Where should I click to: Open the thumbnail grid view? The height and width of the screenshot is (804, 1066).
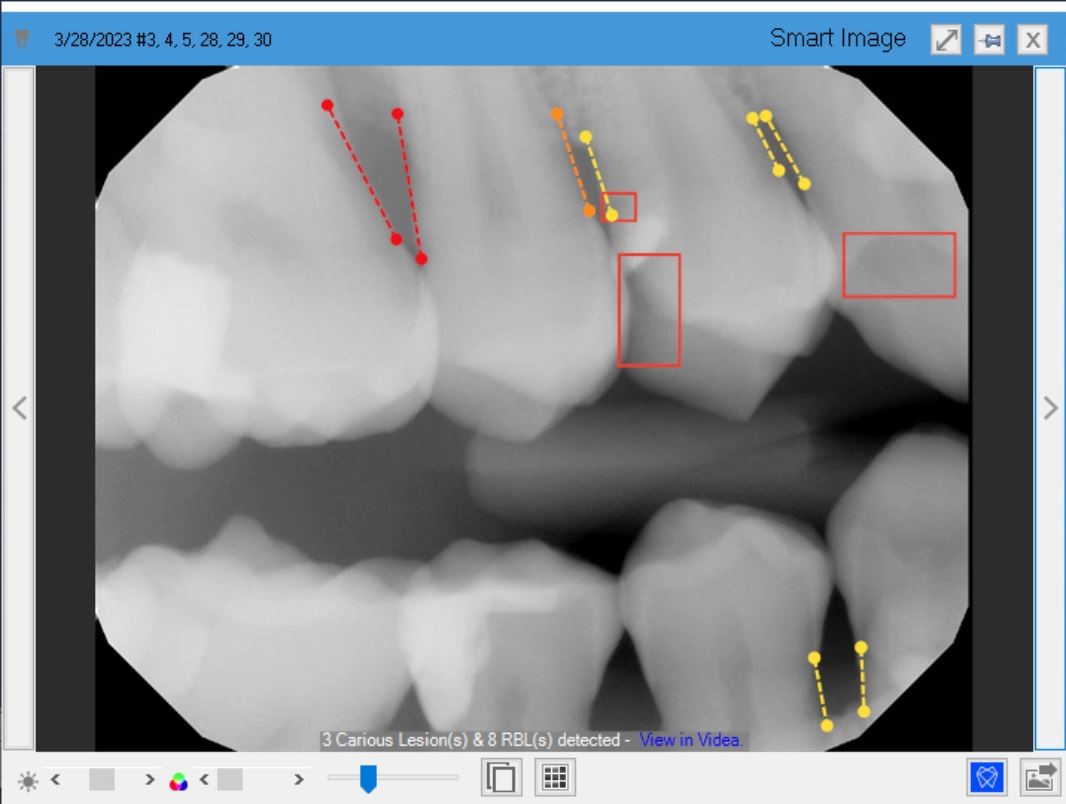pos(555,777)
